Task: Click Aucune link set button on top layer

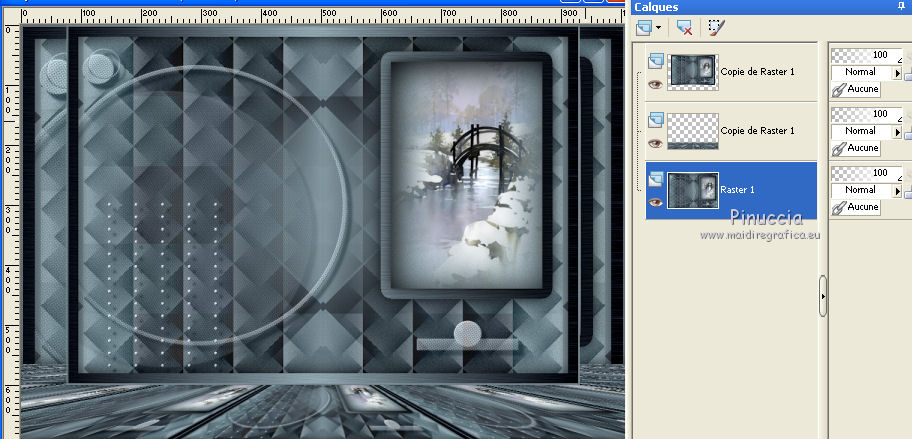Action: [x=856, y=90]
